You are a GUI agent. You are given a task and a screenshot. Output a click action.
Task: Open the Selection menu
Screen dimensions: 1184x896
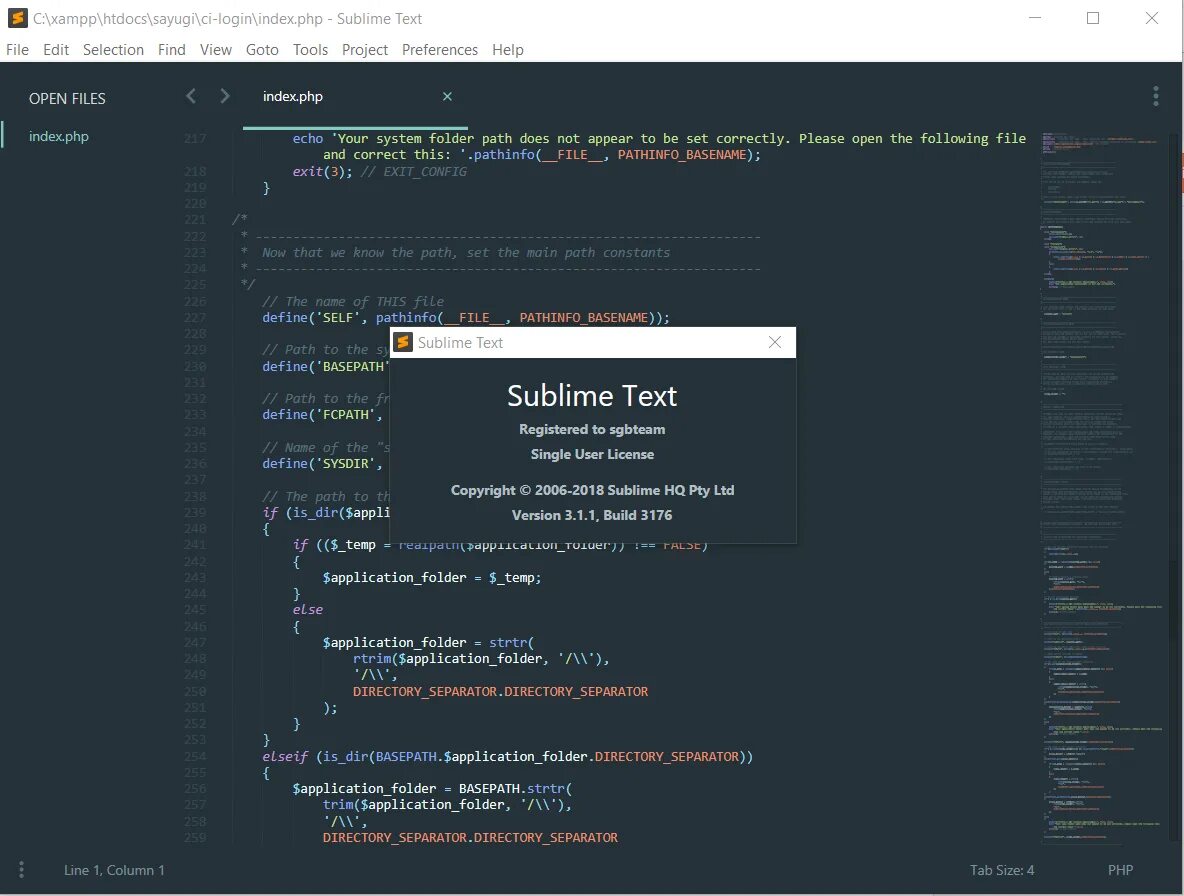(113, 50)
